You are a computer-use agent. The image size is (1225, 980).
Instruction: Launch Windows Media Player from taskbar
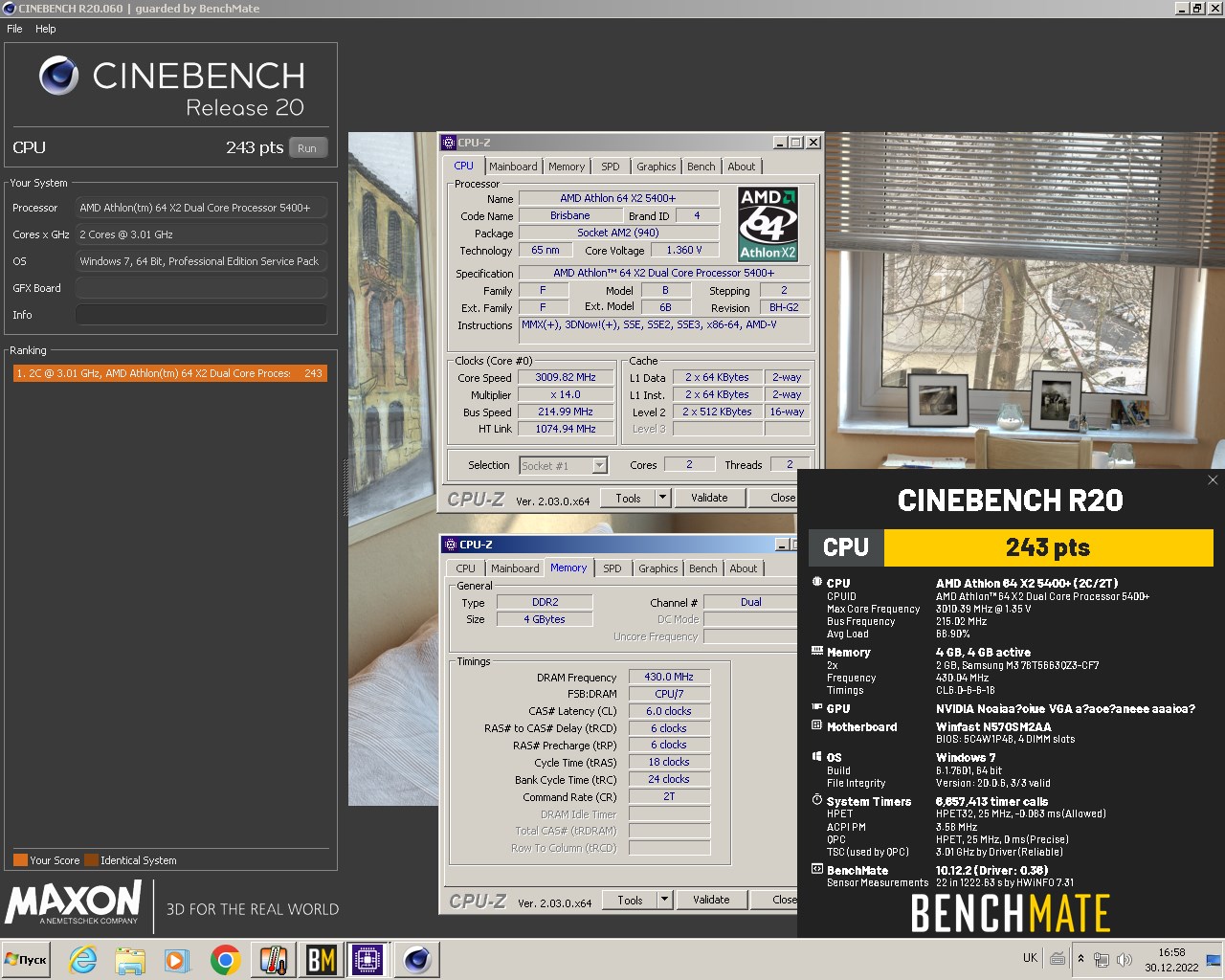[x=177, y=960]
